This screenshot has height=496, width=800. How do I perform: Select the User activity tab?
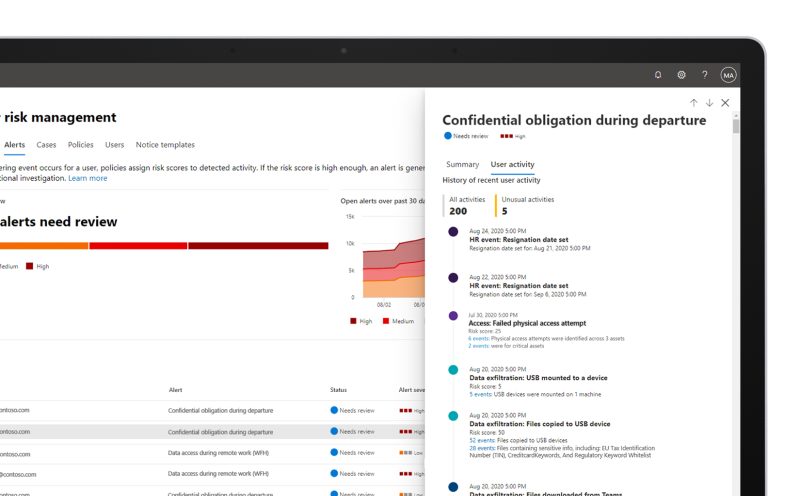click(512, 164)
